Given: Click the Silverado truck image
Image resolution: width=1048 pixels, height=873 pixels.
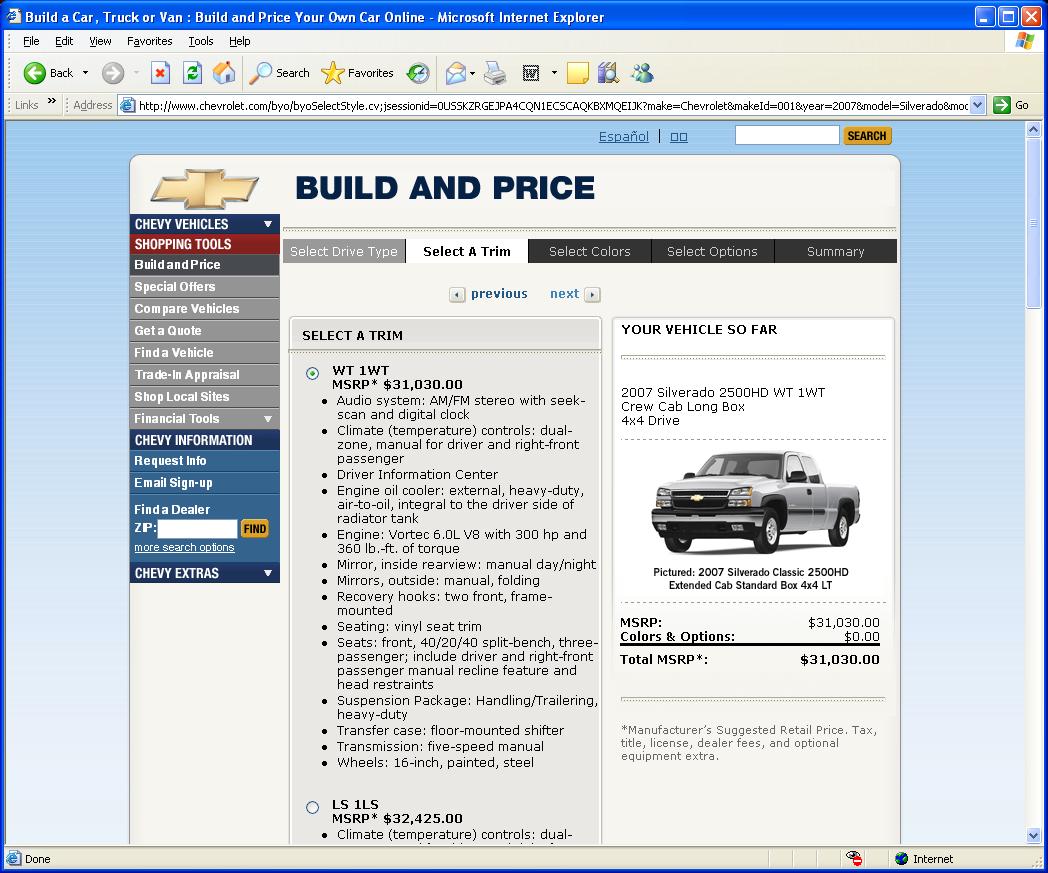Looking at the screenshot, I should [x=756, y=501].
